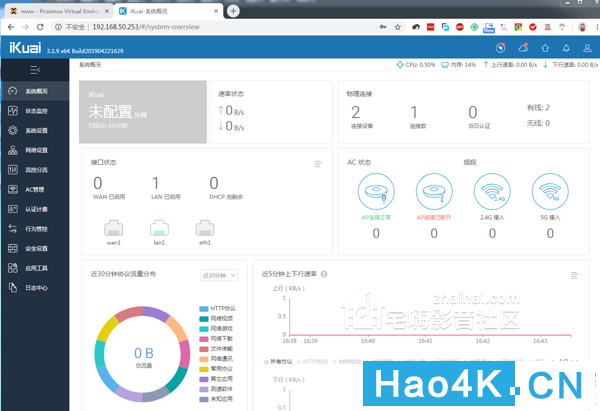
Task: Open the notification bell in header
Action: coord(566,48)
